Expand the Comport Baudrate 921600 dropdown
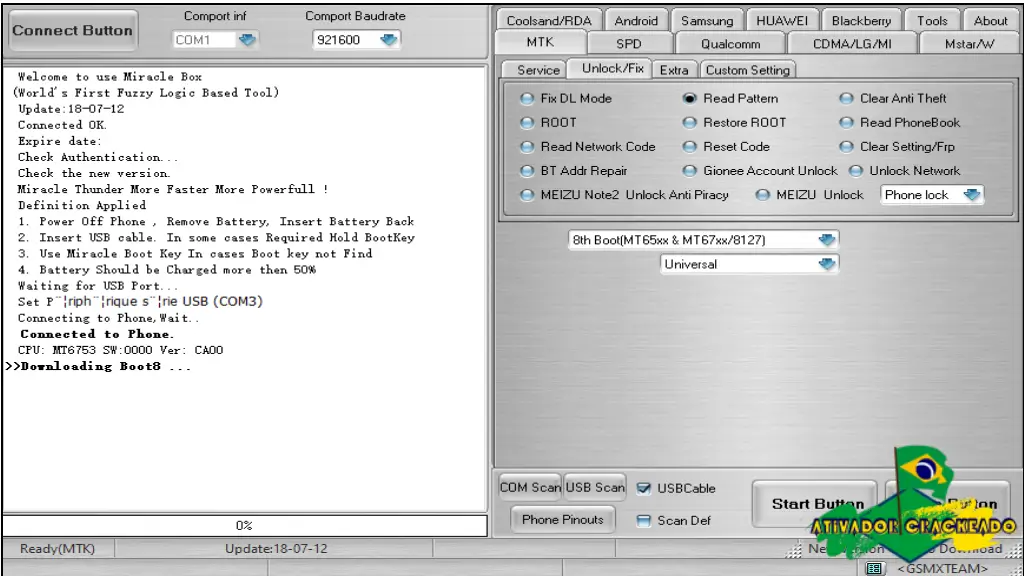Image resolution: width=1024 pixels, height=576 pixels. tap(389, 40)
